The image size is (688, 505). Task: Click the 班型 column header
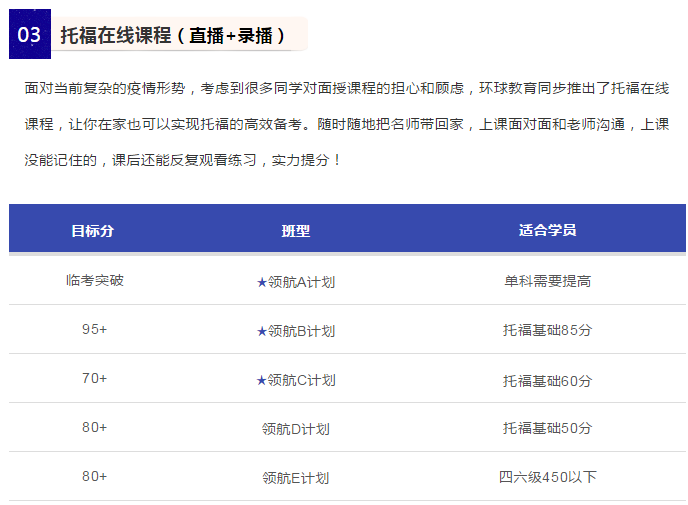[296, 230]
